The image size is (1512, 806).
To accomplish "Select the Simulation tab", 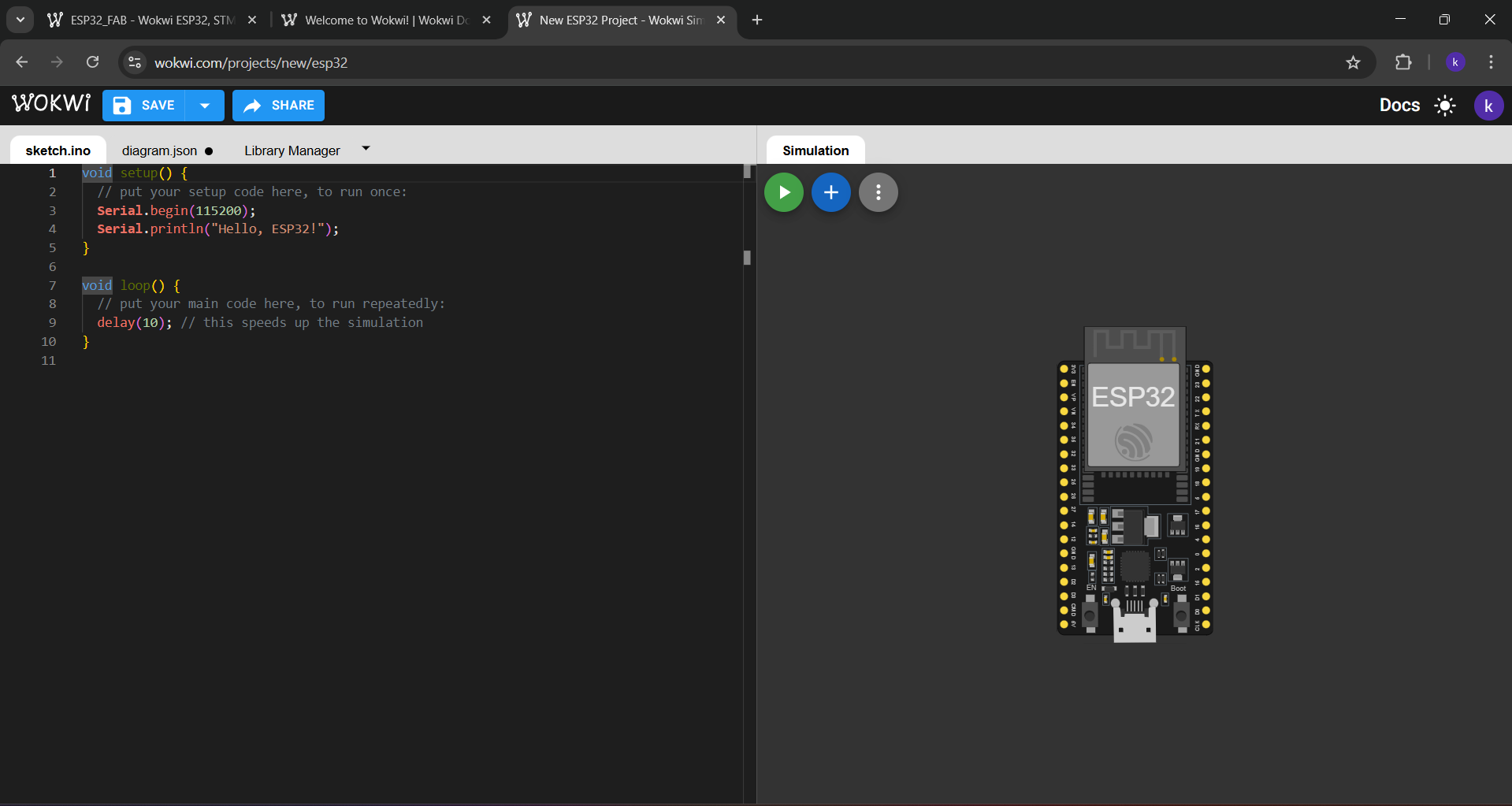I will pos(815,150).
